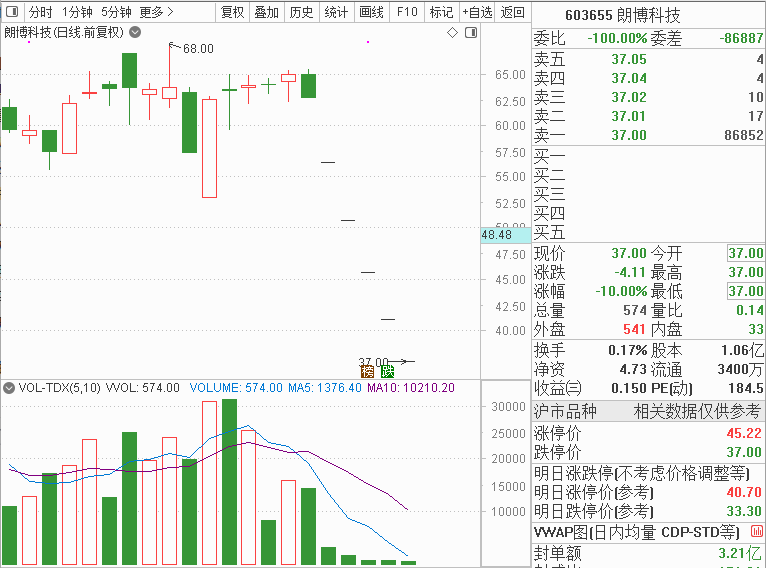Viewport: 766px width, 568px height.
Task: Activate the 画线 drawing tool
Action: pyautogui.click(x=371, y=12)
